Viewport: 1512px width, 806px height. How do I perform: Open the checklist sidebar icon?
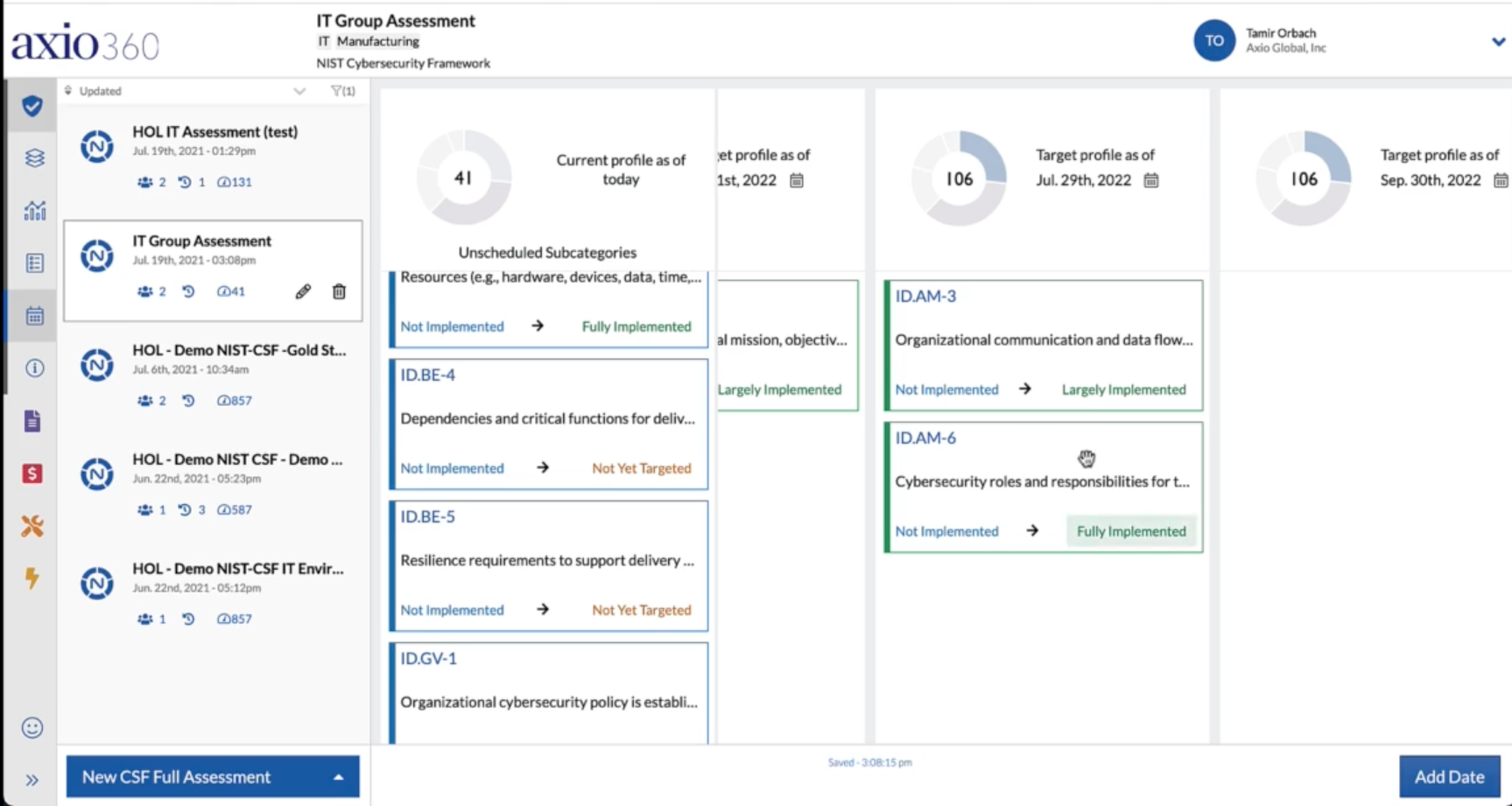(x=34, y=263)
